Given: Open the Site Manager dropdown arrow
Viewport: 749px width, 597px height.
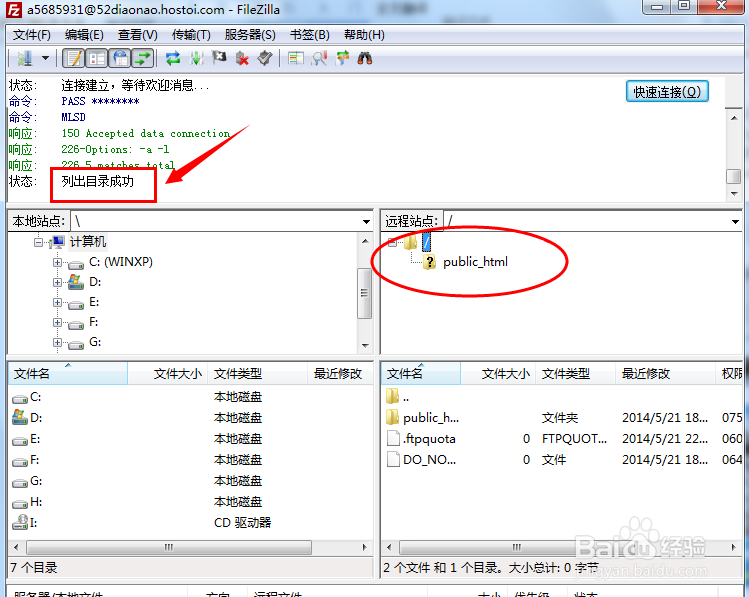Looking at the screenshot, I should click(x=45, y=59).
